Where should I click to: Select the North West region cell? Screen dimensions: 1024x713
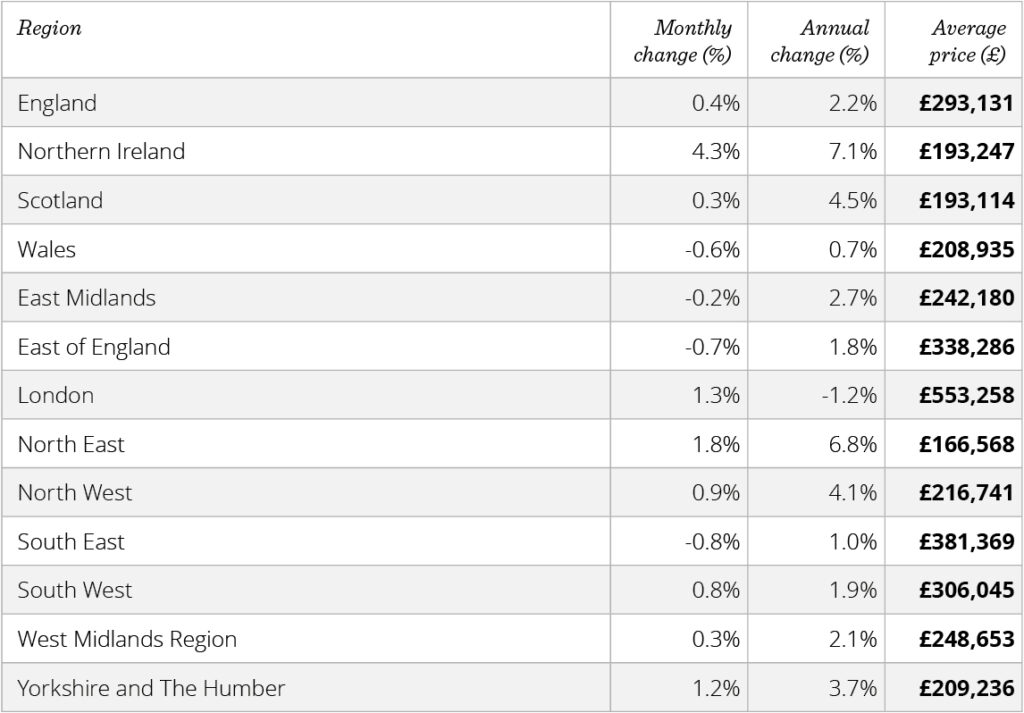pos(75,493)
